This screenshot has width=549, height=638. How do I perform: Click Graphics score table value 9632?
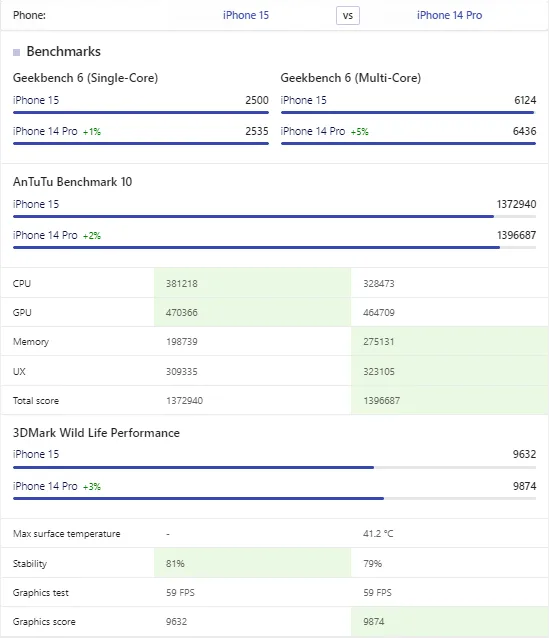[x=176, y=621]
